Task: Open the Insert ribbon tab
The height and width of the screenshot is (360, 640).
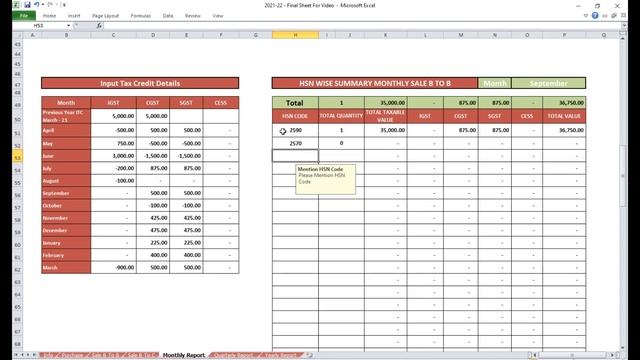Action: pyautogui.click(x=74, y=16)
